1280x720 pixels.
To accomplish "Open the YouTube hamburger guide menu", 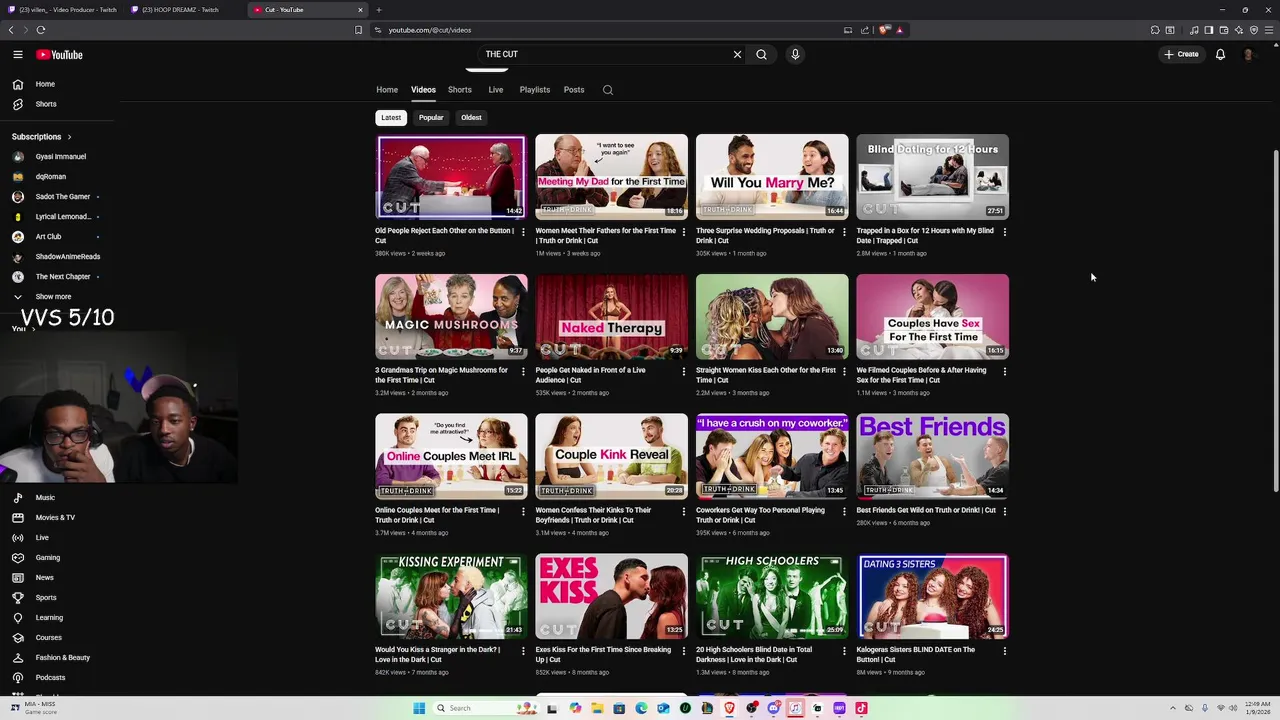I will pos(18,55).
